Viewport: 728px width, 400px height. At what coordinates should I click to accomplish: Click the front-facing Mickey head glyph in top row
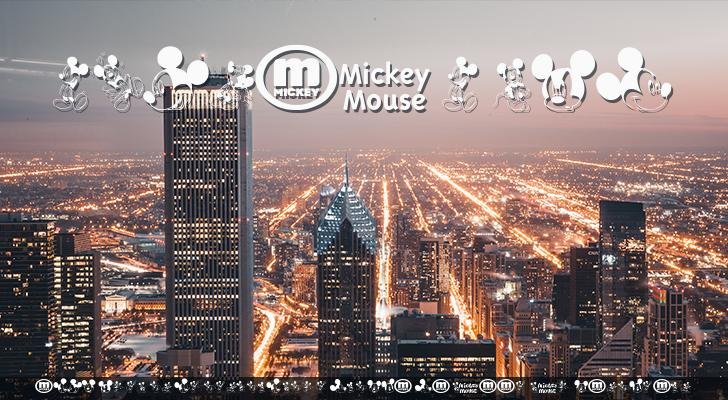[563, 80]
